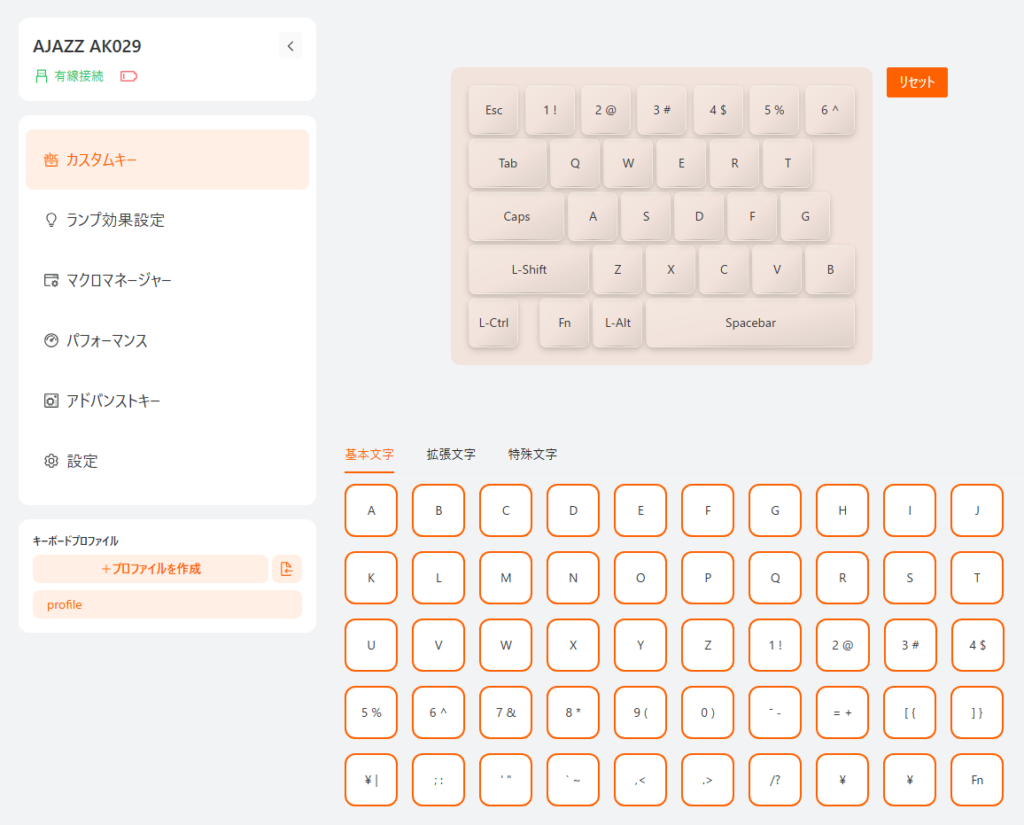Open the パフォーマンス page
The image size is (1024, 825).
[167, 340]
